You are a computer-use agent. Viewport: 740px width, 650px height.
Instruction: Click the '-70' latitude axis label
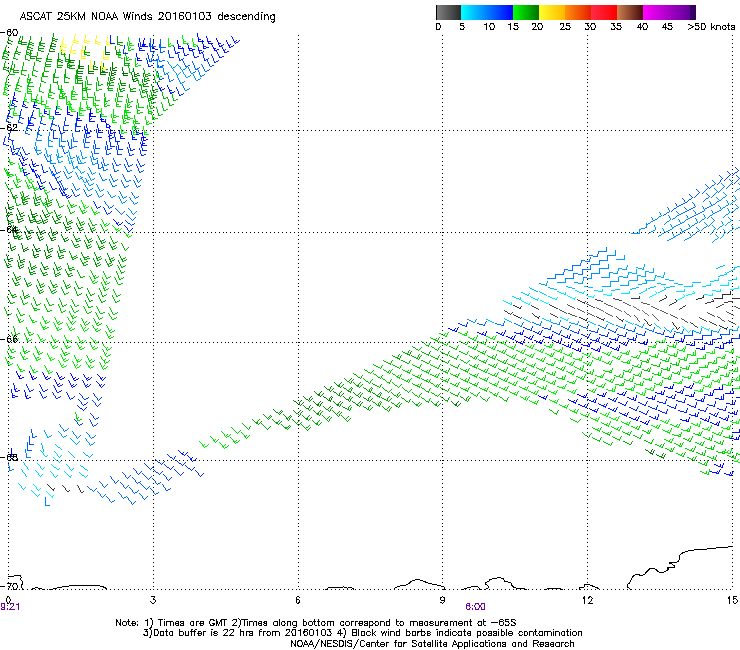coord(9,586)
